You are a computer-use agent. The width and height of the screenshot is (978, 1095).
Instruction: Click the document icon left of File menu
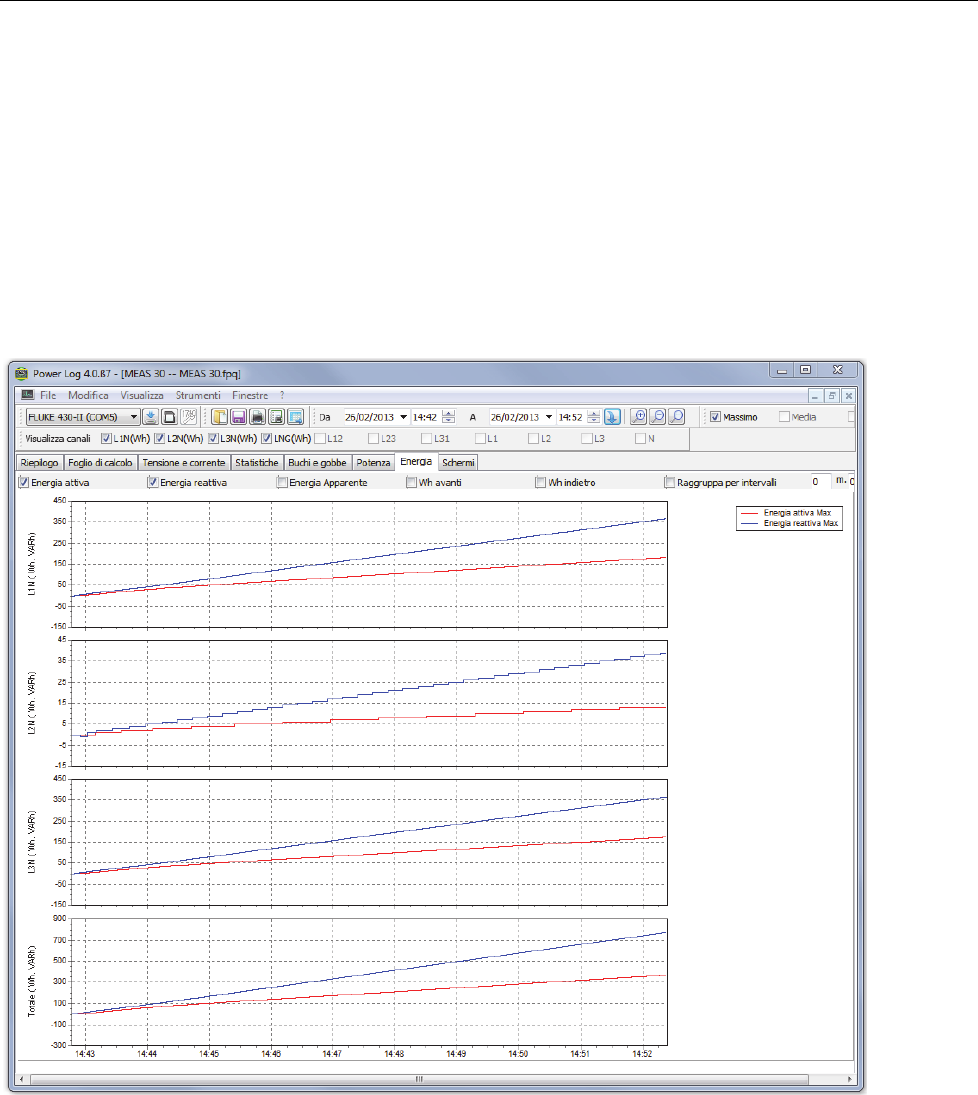(27, 395)
